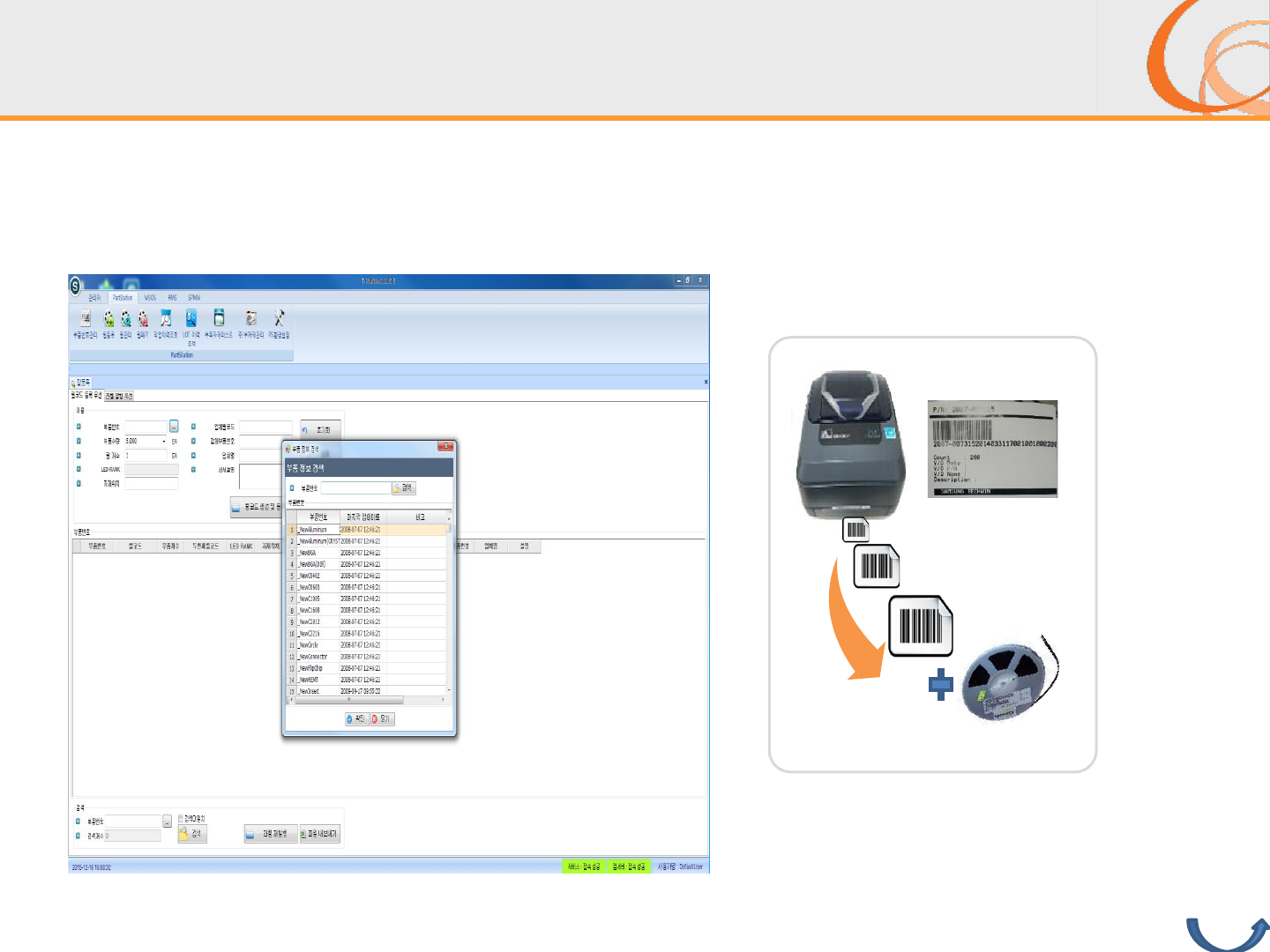The width and height of the screenshot is (1270, 952).
Task: Switch to the SPMM ribbon tab
Action: [x=194, y=298]
